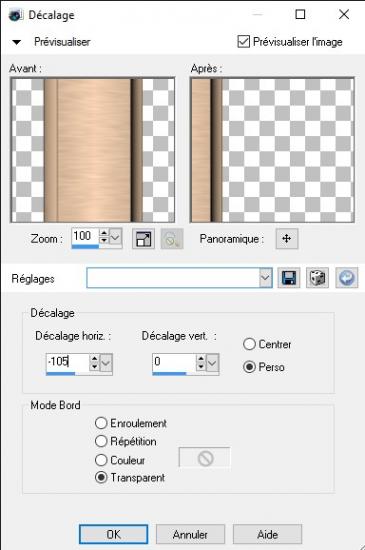Viewport: 365px width, 550px height.
Task: Reset settings to default arrow icon
Action: (346, 278)
